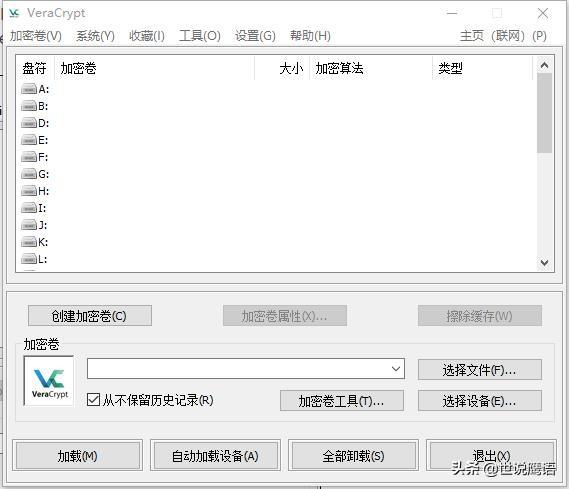Click the 创建加密卷(C) button
This screenshot has height=489, width=569.
[90, 316]
